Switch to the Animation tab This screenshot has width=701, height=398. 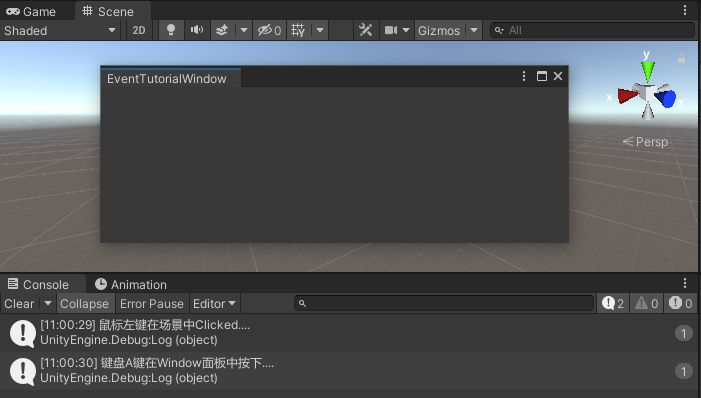[x=131, y=284]
